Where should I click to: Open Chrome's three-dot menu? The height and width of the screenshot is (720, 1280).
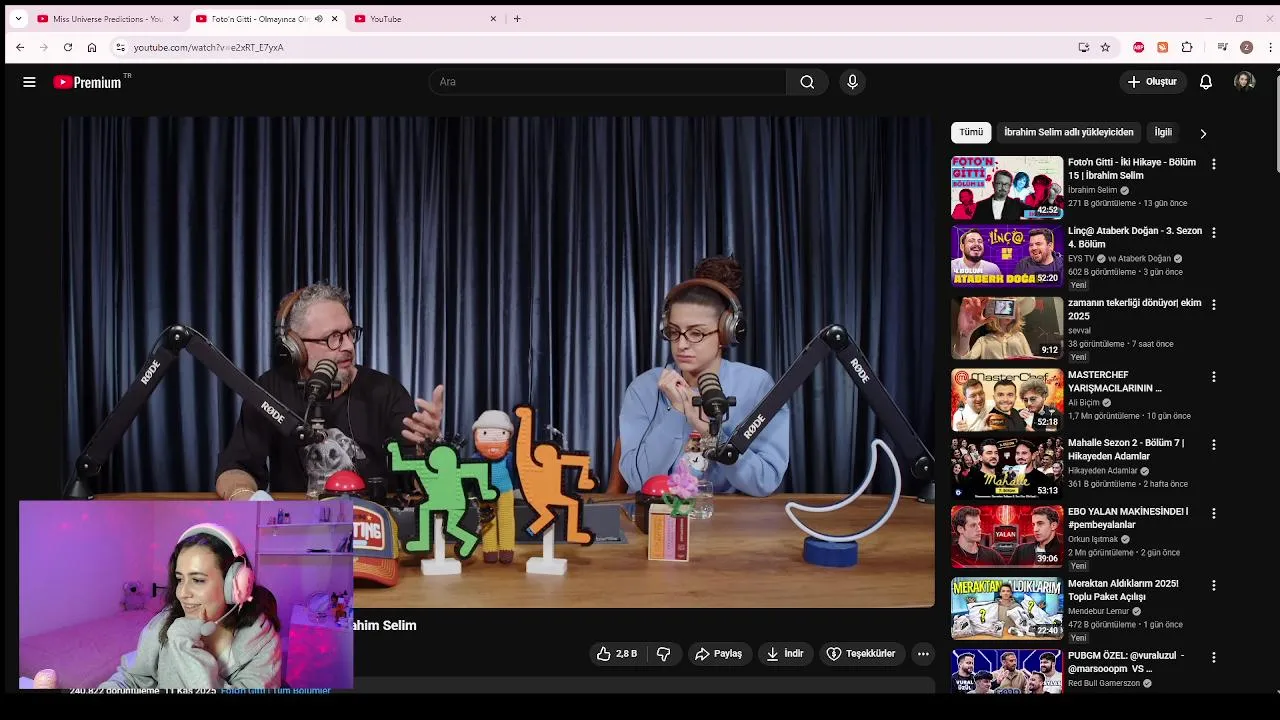point(1270,47)
